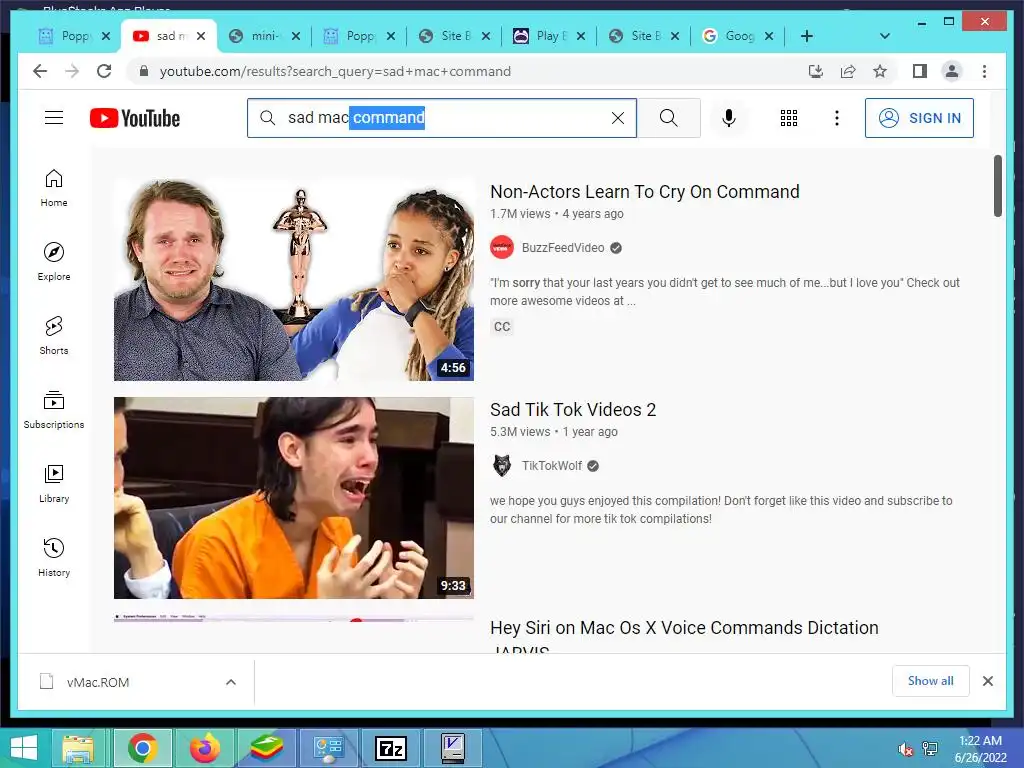Open 7-Zip from the taskbar
Screen dimensions: 1024x768
point(391,748)
